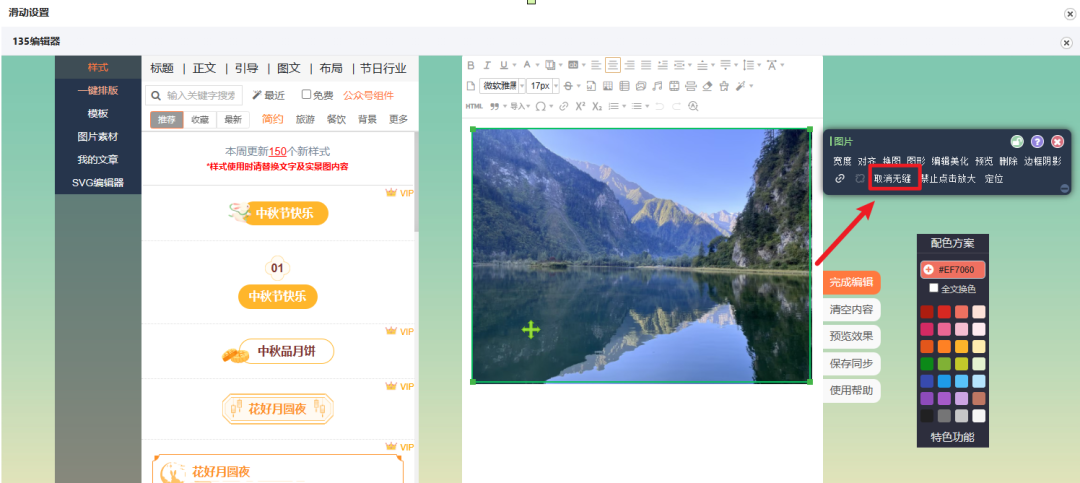This screenshot has width=1080, height=483.
Task: Click 取消无缝 in the image panel
Action: tap(893, 178)
